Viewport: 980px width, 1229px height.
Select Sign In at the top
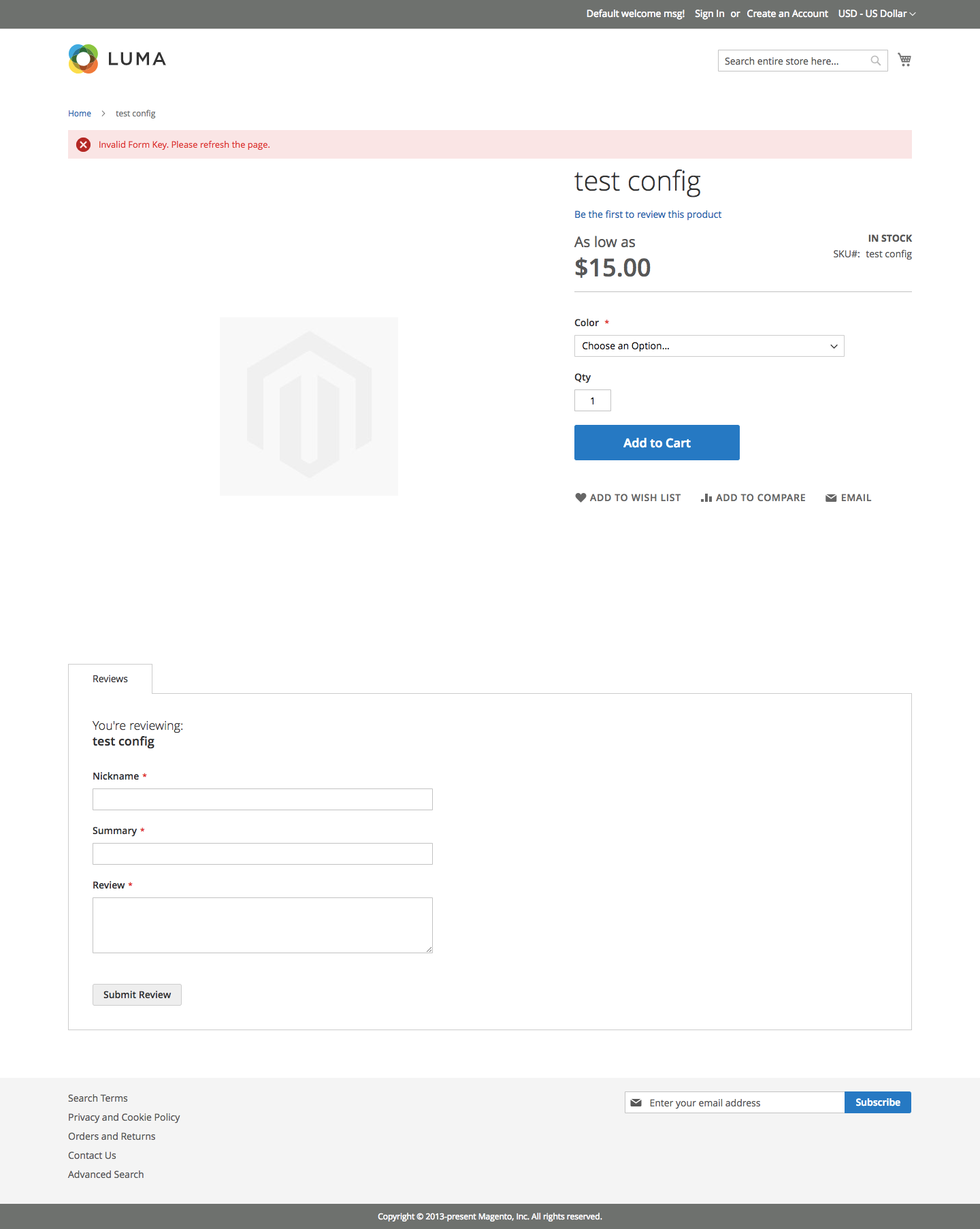[x=709, y=13]
